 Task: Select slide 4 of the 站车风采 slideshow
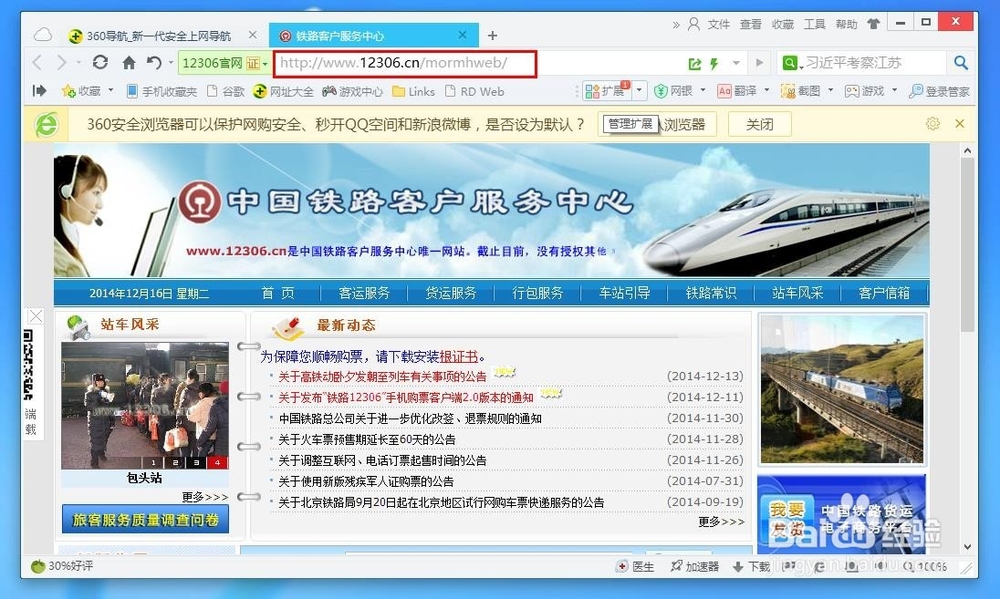[x=217, y=462]
